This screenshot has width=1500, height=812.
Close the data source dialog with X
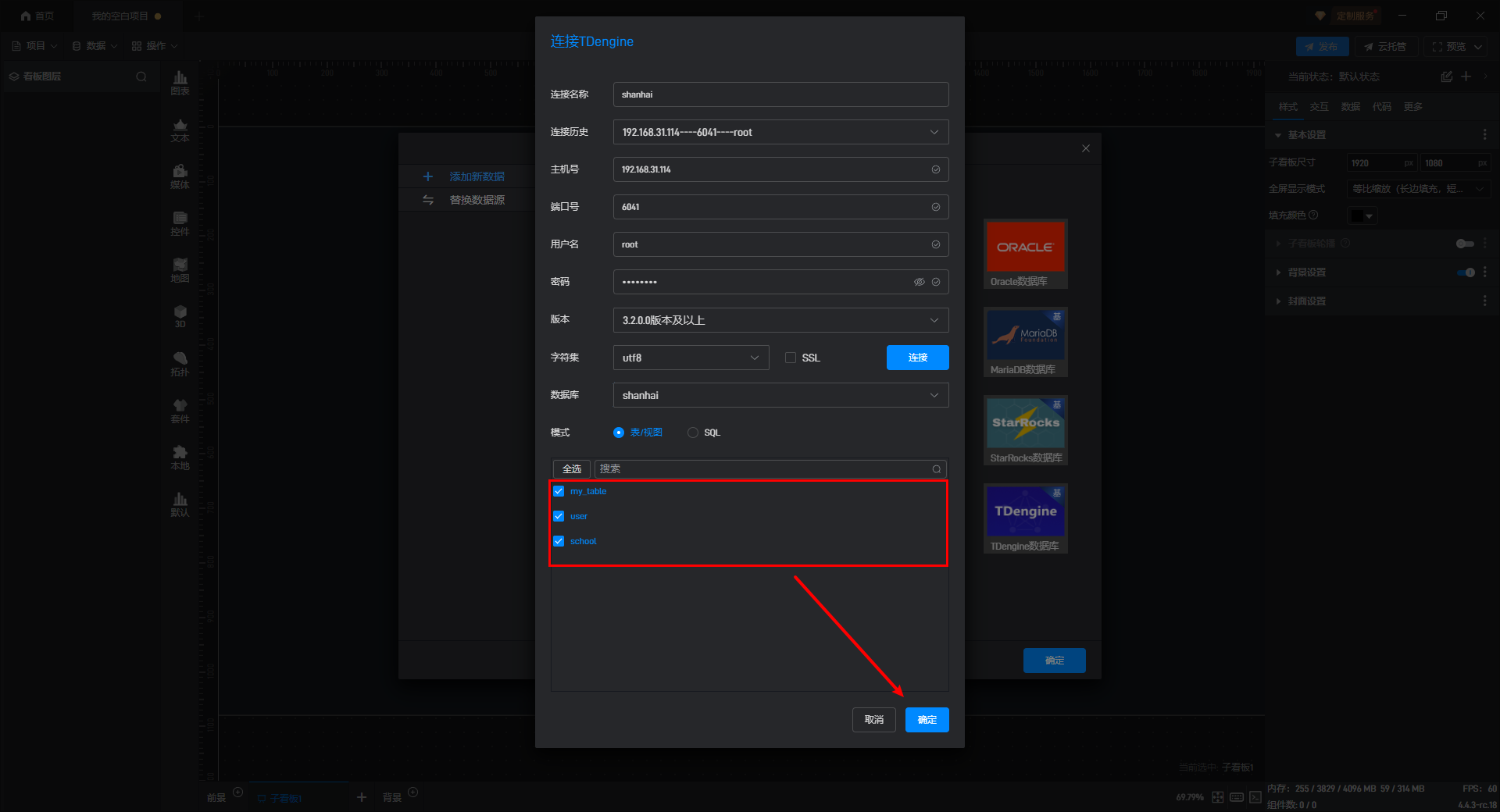pos(1085,148)
